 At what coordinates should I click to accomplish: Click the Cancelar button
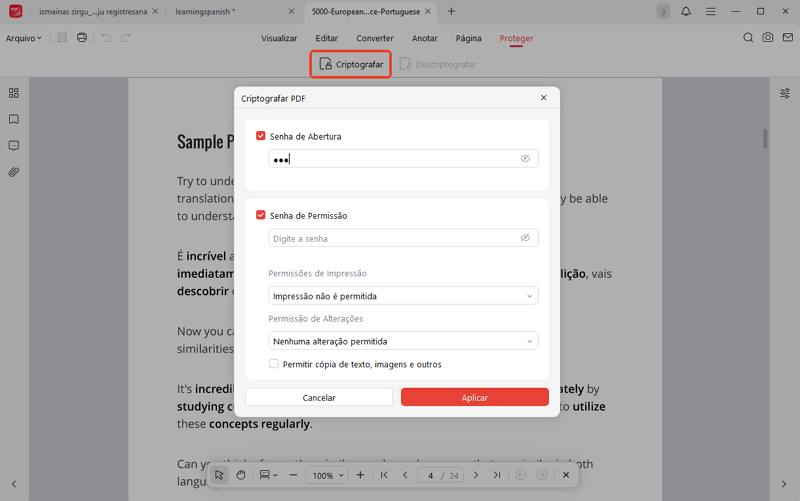tap(319, 397)
